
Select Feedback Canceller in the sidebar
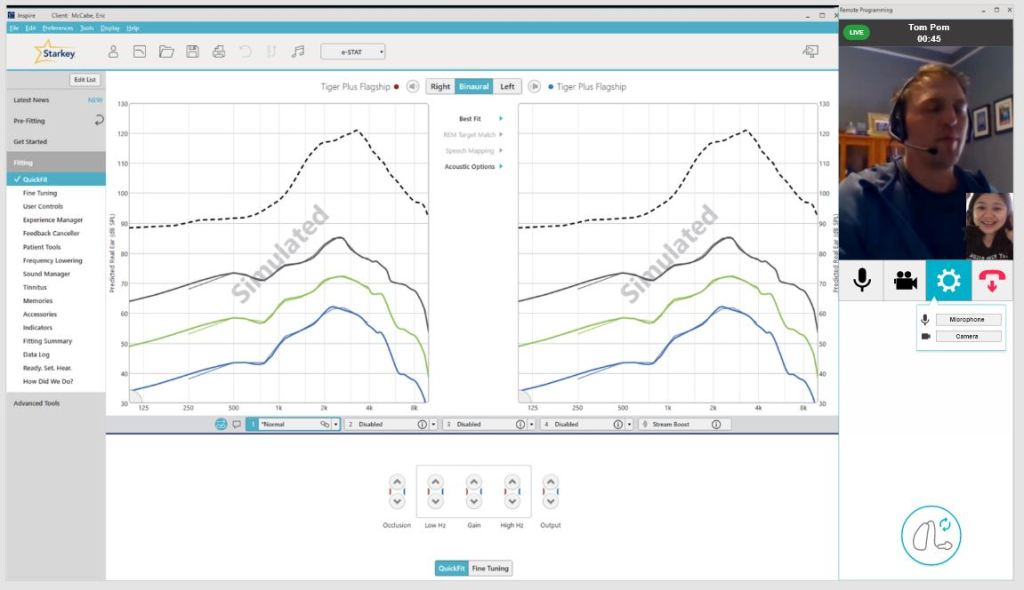coord(51,233)
